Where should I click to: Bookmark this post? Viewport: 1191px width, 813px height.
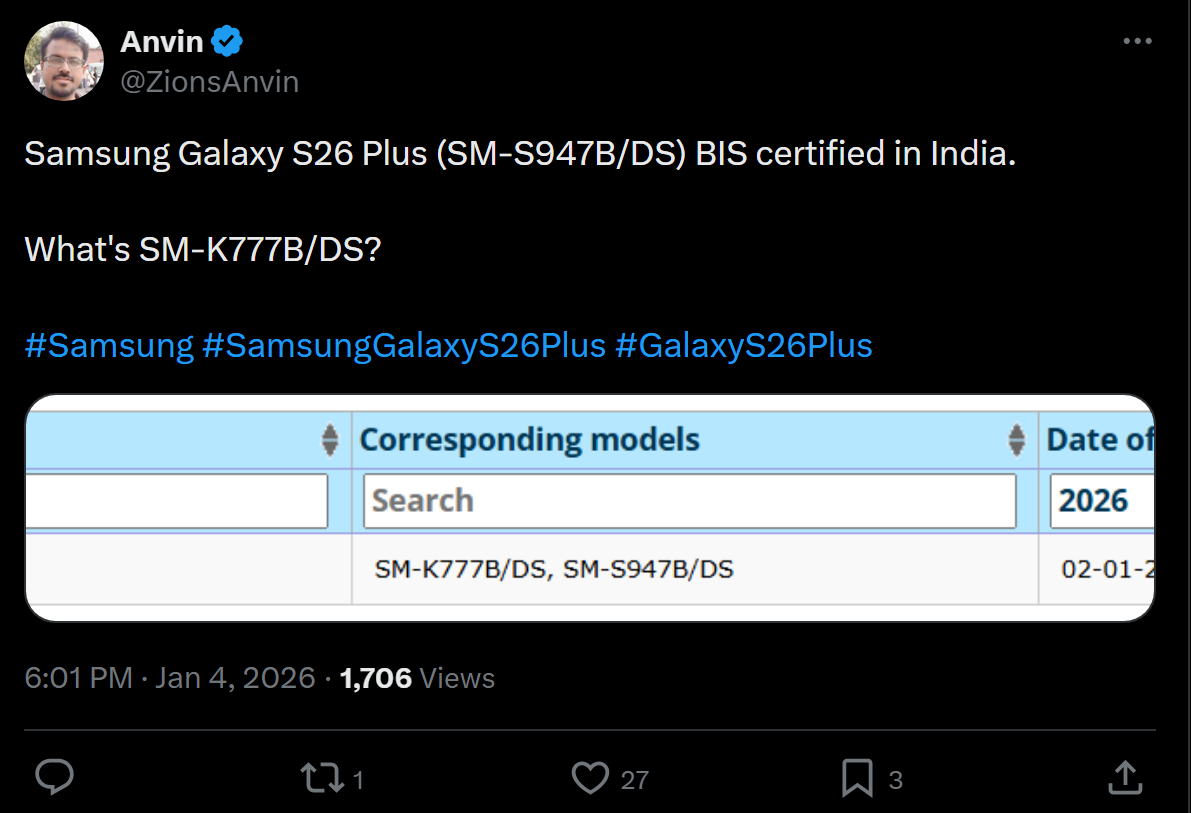pyautogui.click(x=857, y=778)
